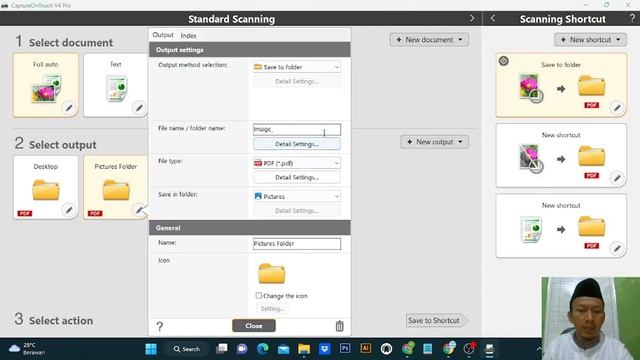Open help question mark in output dialog
Viewport: 640px width, 360px height.
[160, 326]
